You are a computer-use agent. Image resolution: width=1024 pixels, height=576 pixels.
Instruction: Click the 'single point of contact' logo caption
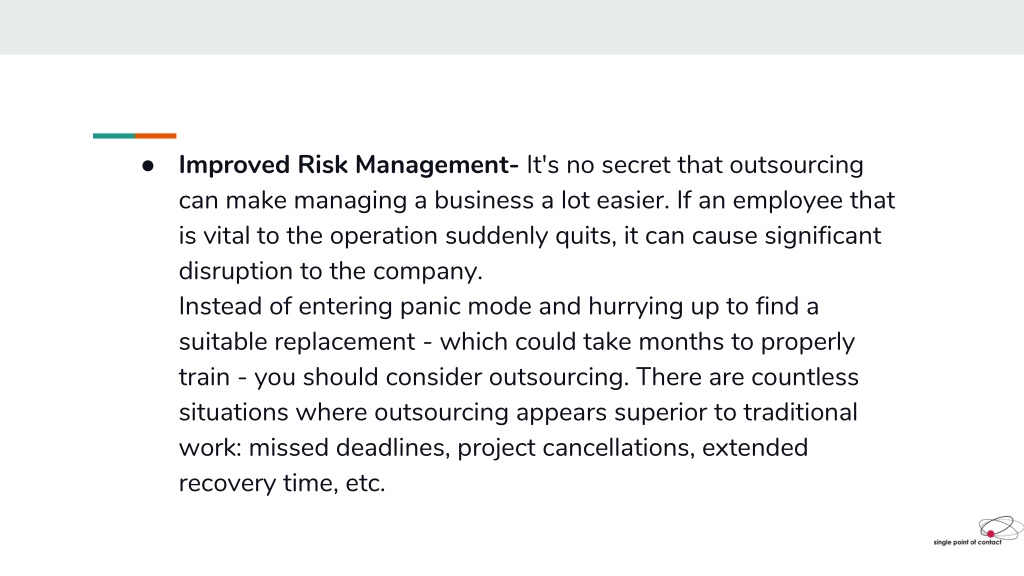[967, 543]
